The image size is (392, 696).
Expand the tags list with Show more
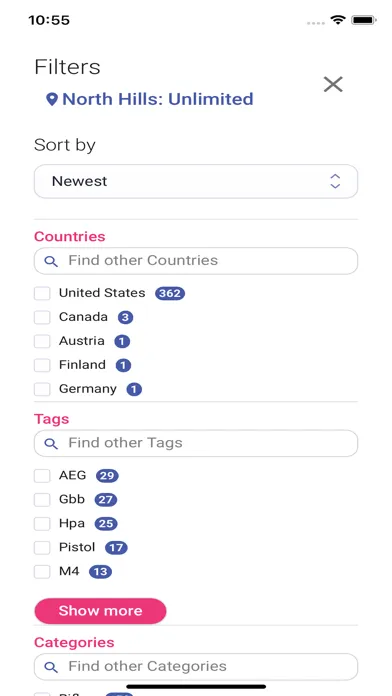point(100,611)
